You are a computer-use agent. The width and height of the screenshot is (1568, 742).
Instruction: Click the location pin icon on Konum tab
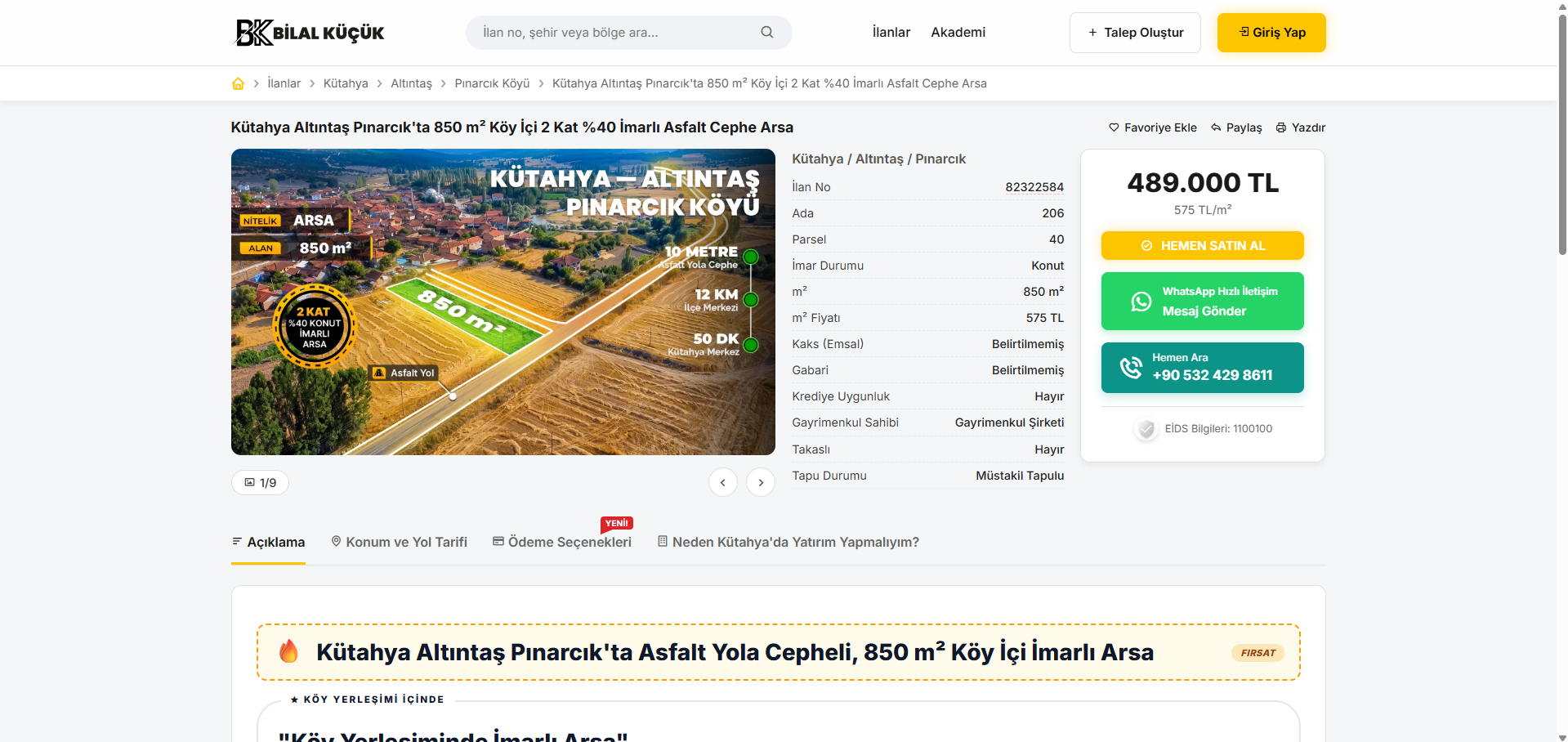point(336,541)
